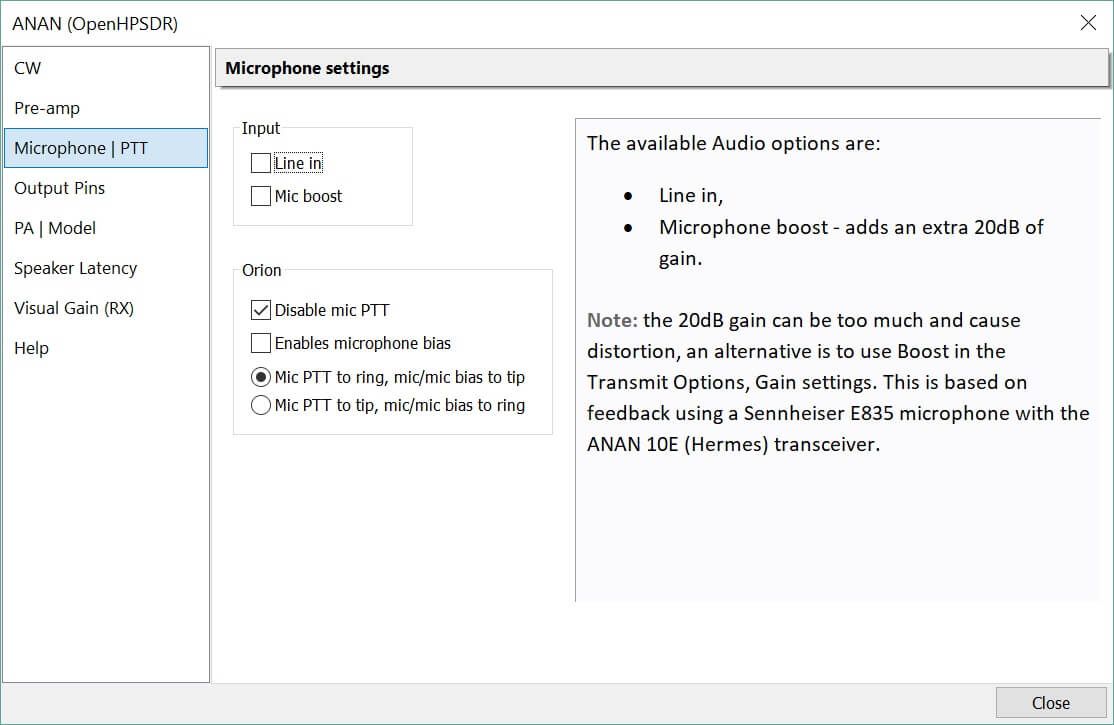Click the Input group box label
1114x725 pixels.
click(x=261, y=128)
